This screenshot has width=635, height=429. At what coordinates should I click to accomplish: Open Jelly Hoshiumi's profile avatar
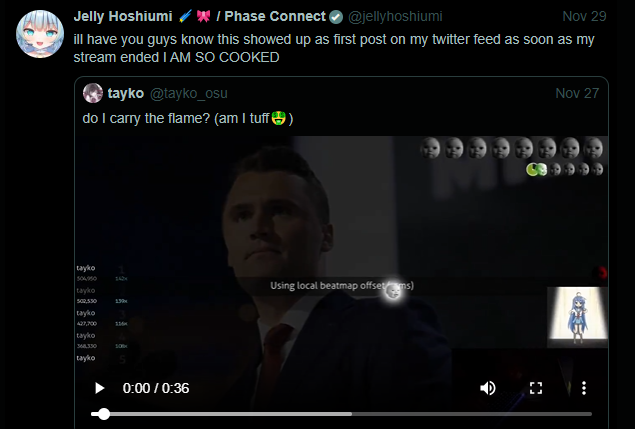(41, 34)
